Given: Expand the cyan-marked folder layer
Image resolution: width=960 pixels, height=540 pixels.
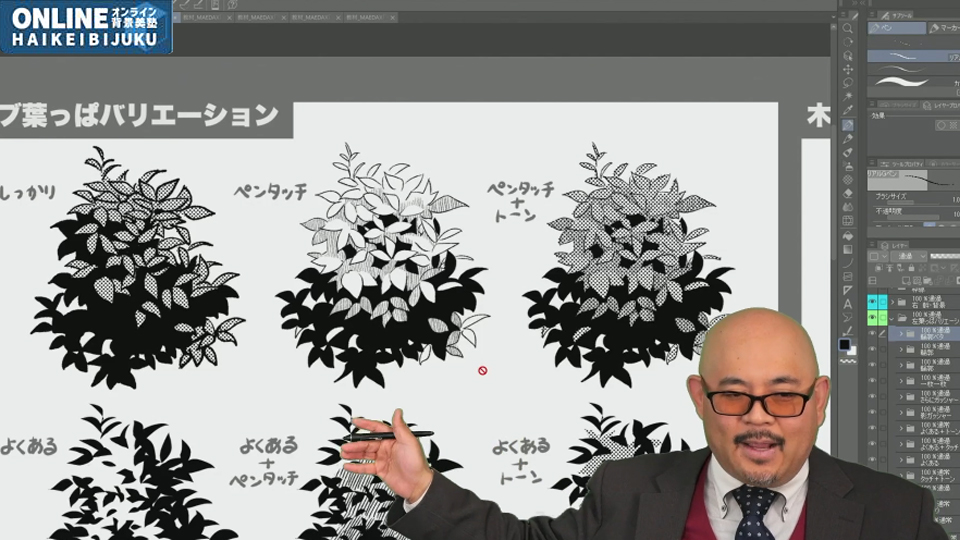Looking at the screenshot, I should (x=892, y=301).
